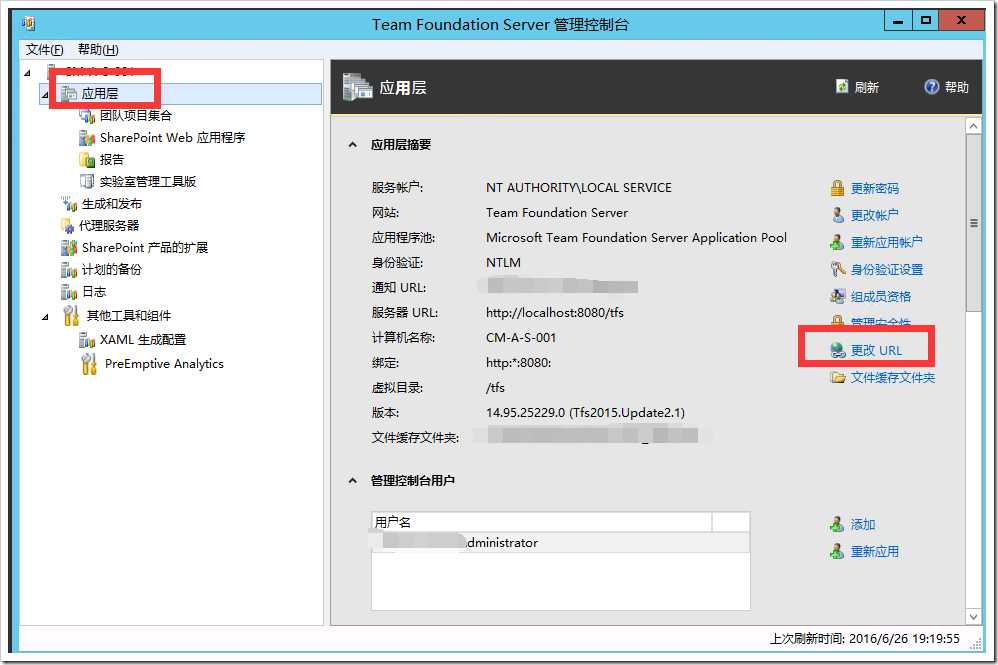Click the 文件缓存文件夹 folder icon
Image resolution: width=998 pixels, height=665 pixels.
tap(838, 377)
